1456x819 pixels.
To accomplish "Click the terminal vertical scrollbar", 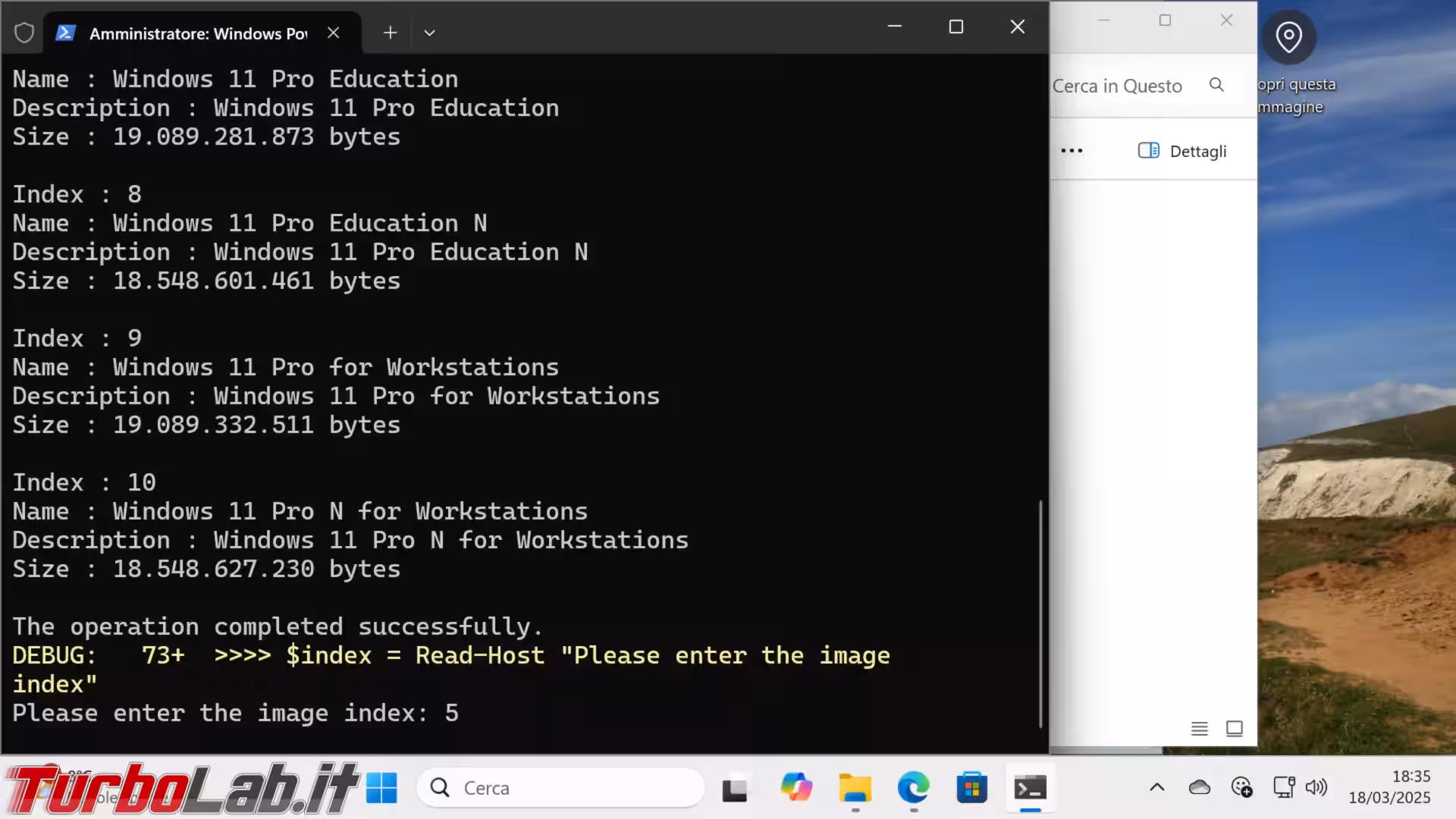I will (1040, 613).
